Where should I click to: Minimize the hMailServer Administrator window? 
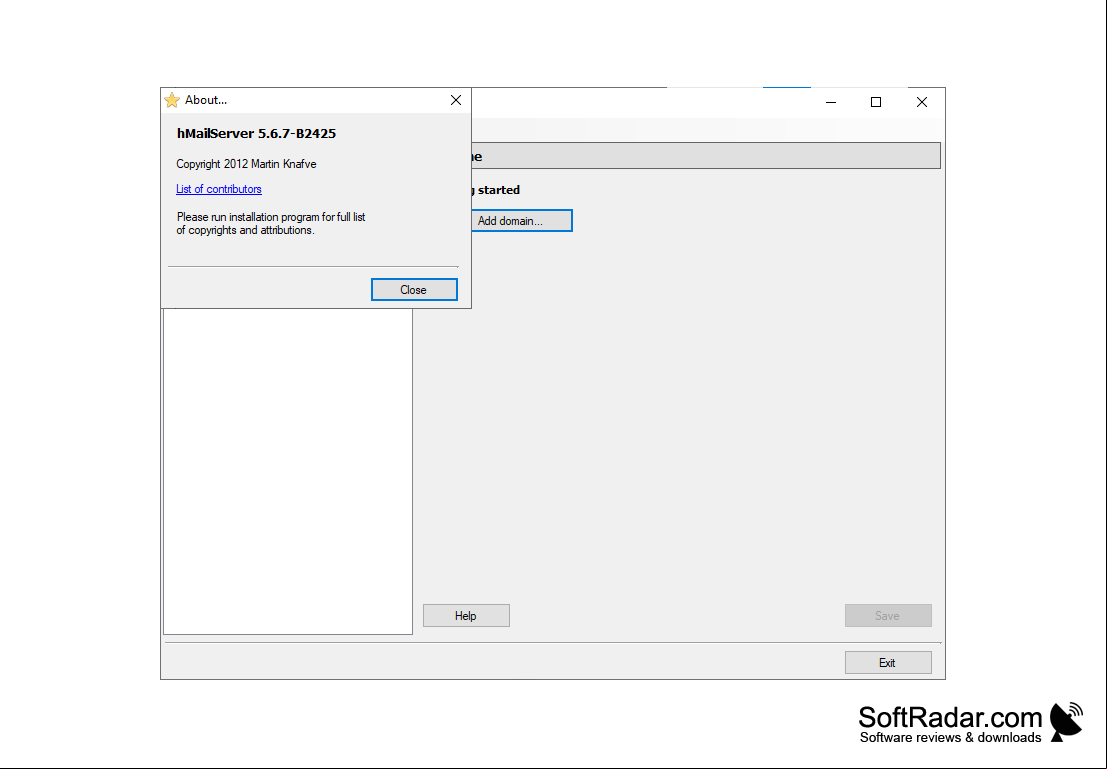(831, 102)
